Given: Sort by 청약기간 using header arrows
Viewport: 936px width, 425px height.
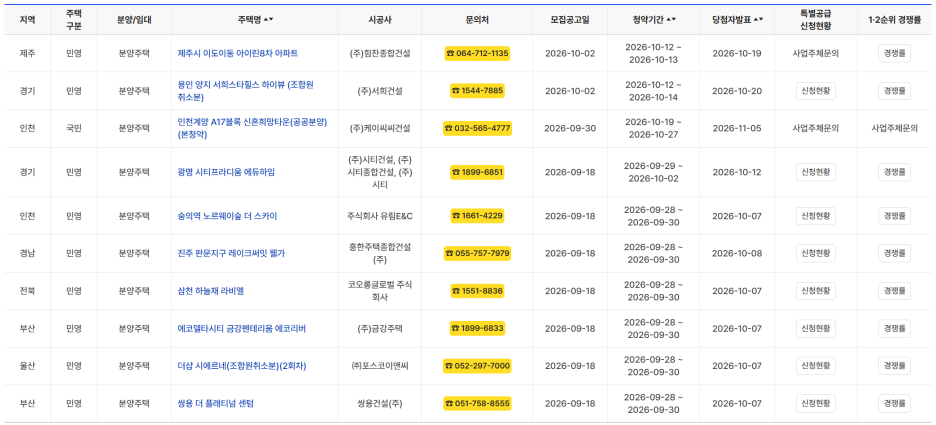Looking at the screenshot, I should (672, 19).
